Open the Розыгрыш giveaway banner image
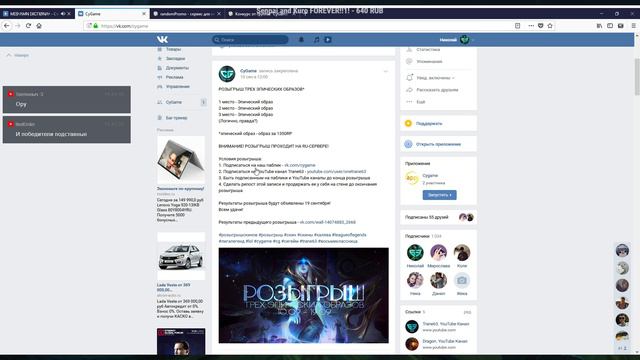Viewport: 640px width, 360px height. point(304,295)
